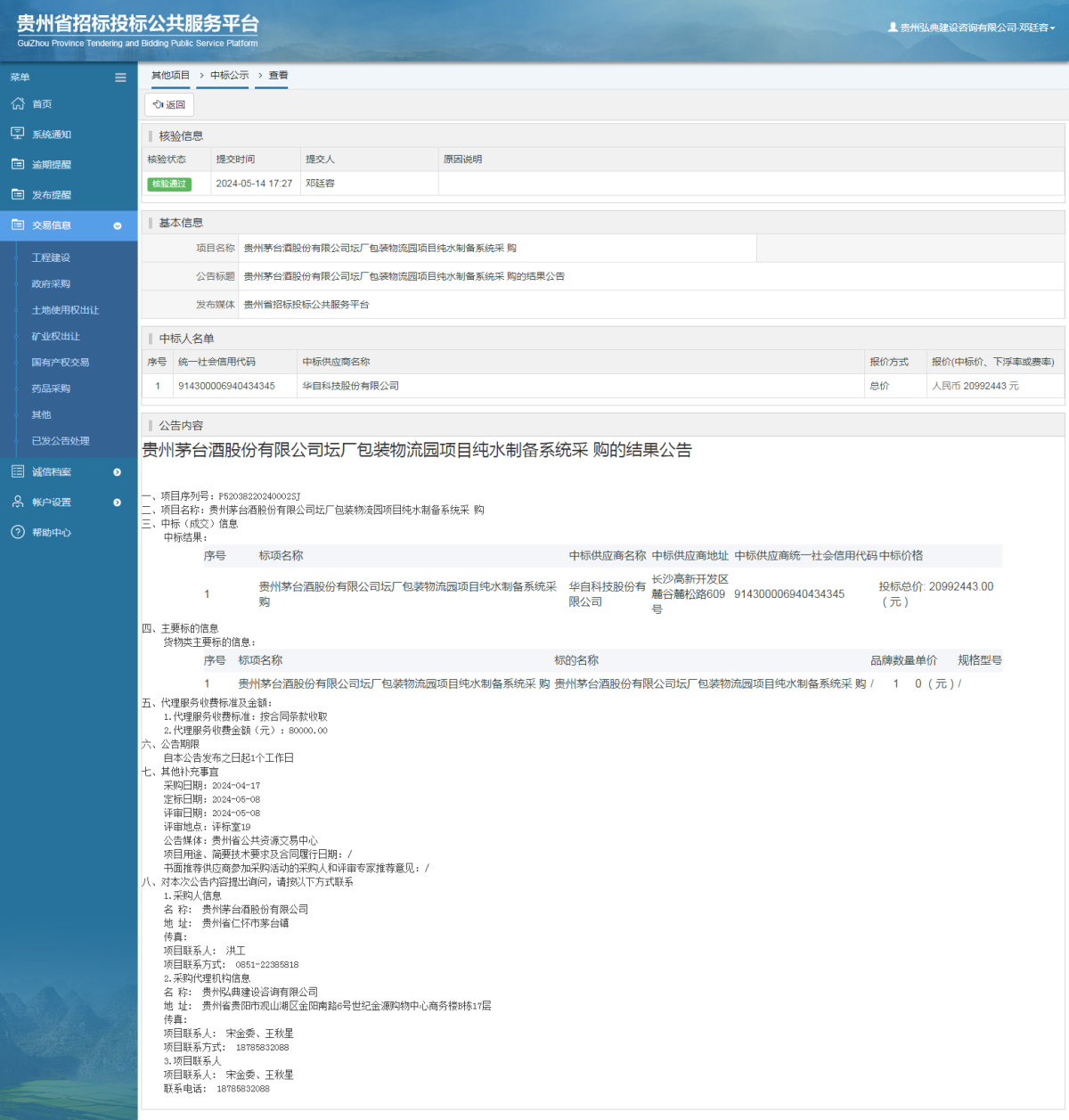The width and height of the screenshot is (1069, 1120).
Task: Click the purchase date 2024-04-17
Action: (236, 786)
